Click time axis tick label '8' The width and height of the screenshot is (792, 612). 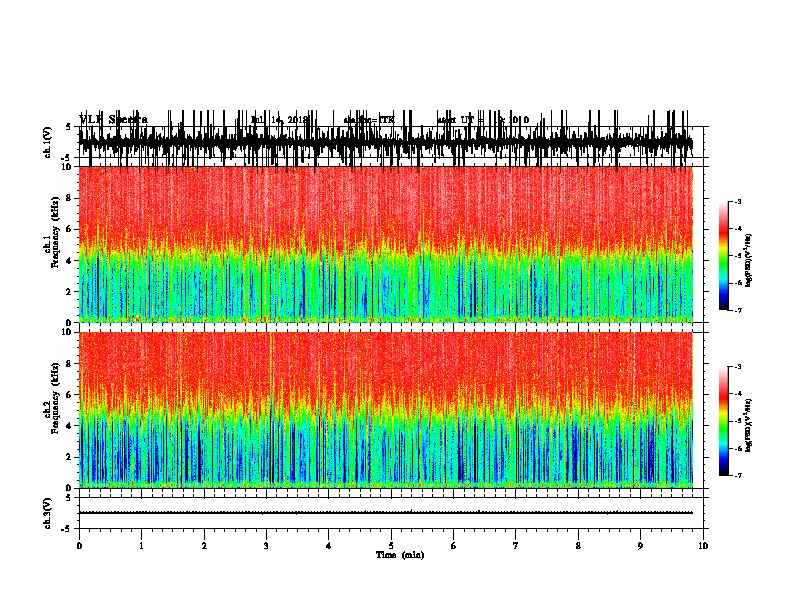pos(578,546)
